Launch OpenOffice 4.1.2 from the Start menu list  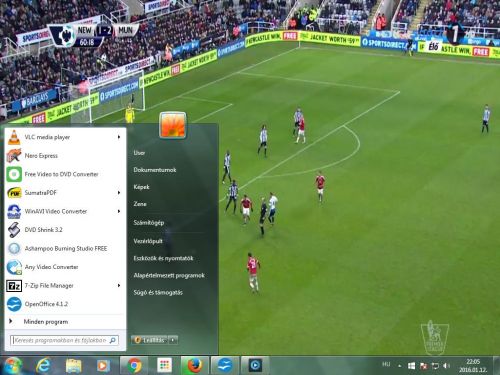tap(65, 304)
